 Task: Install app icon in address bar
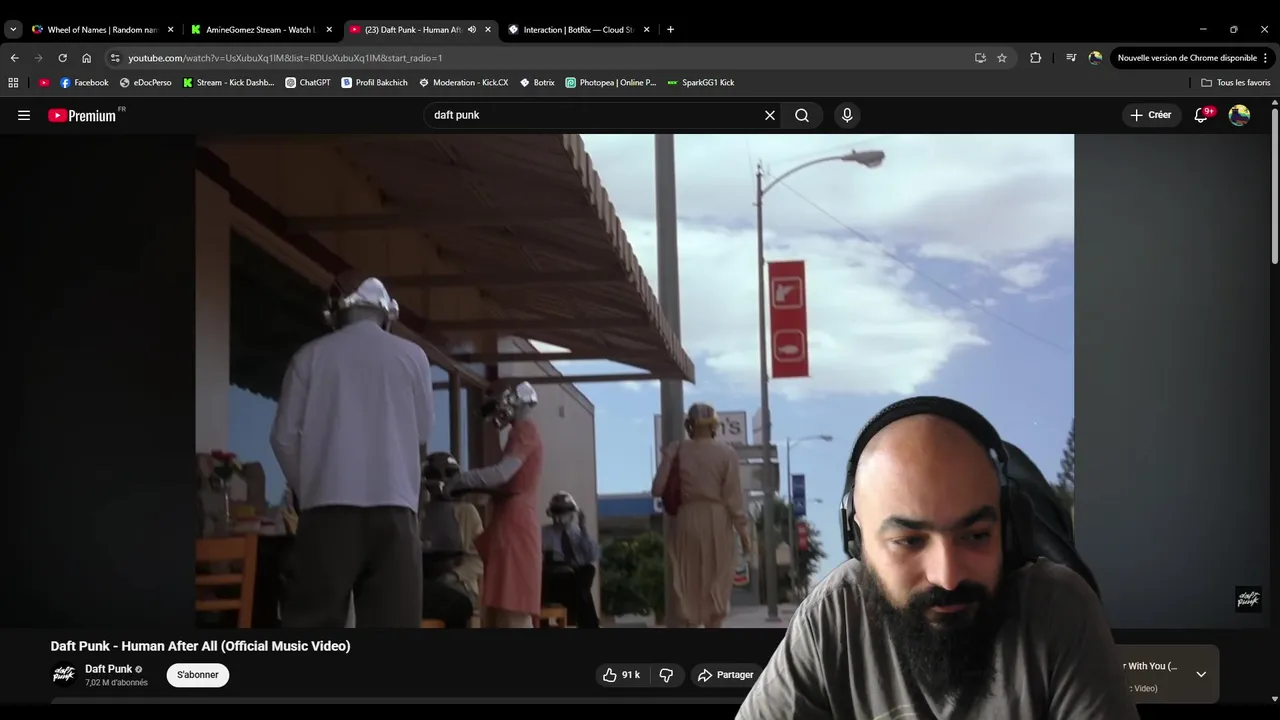[x=980, y=58]
